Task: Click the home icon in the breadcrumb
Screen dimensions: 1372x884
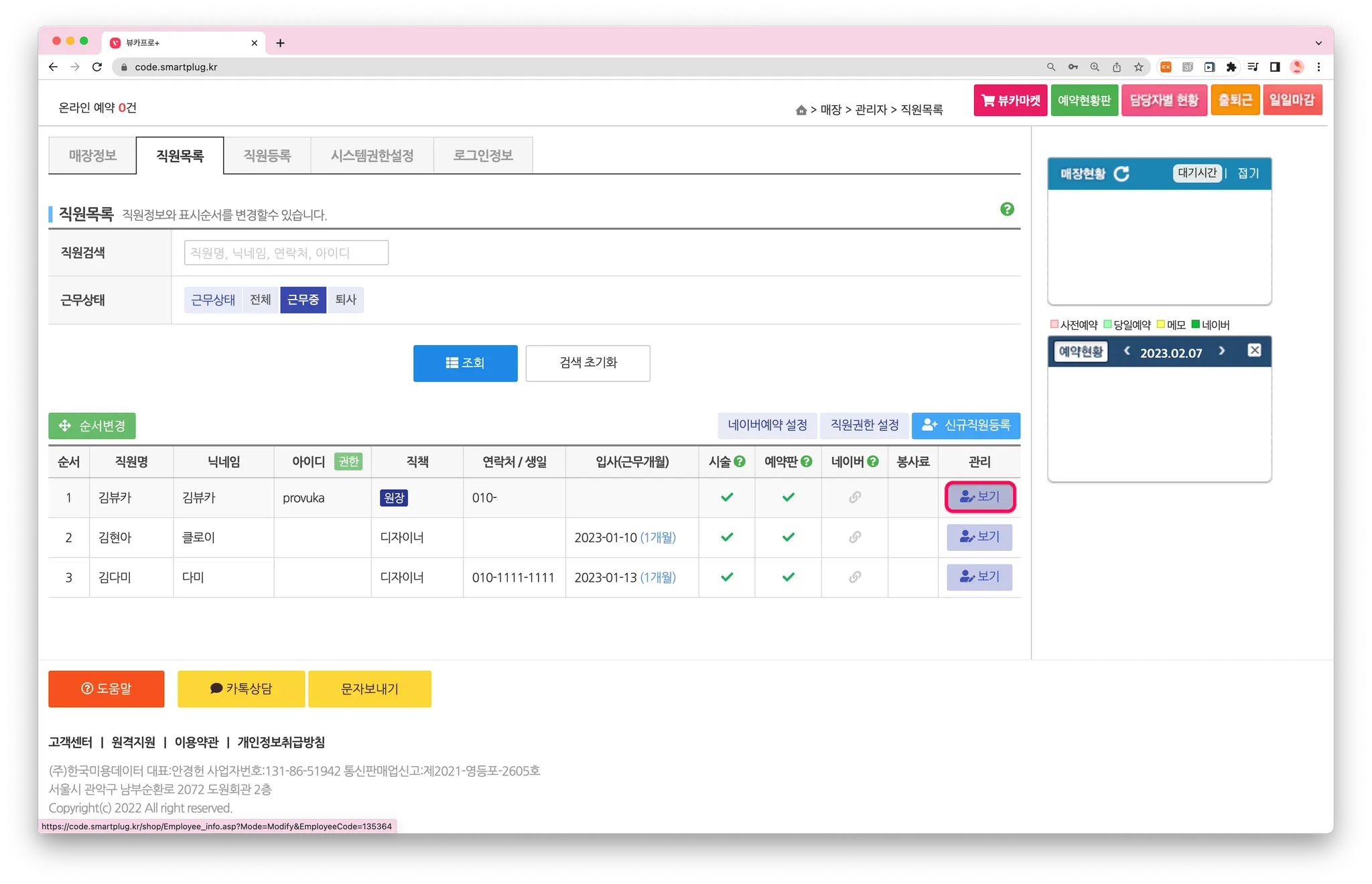Action: point(801,110)
